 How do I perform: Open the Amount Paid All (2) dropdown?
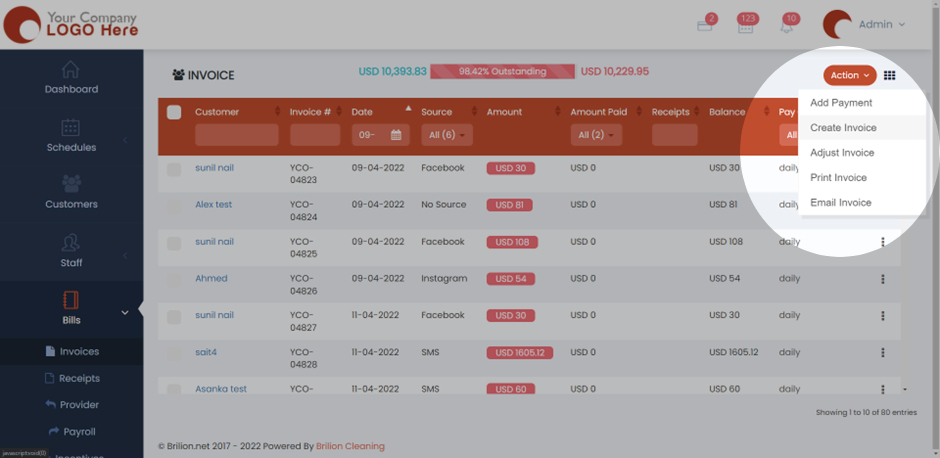click(x=596, y=135)
